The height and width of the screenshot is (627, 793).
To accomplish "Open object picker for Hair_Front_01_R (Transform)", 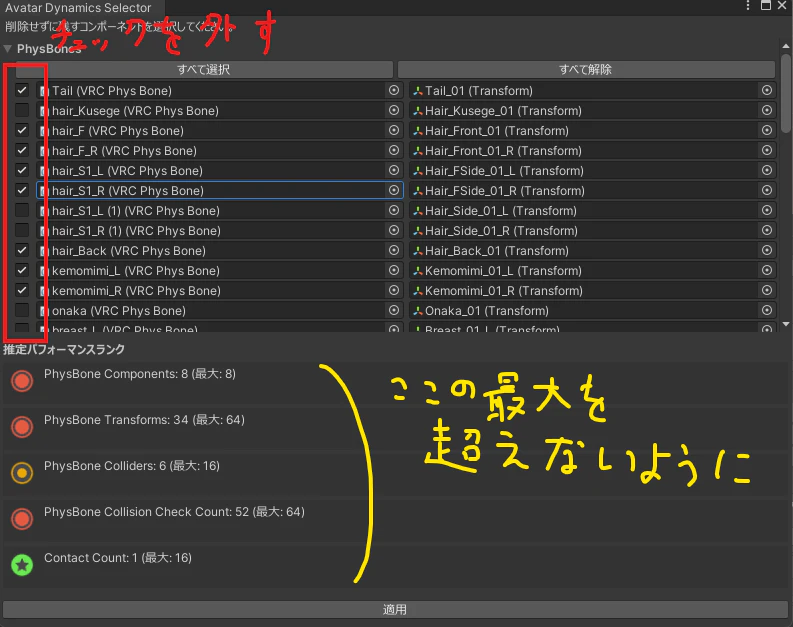I will pos(767,150).
